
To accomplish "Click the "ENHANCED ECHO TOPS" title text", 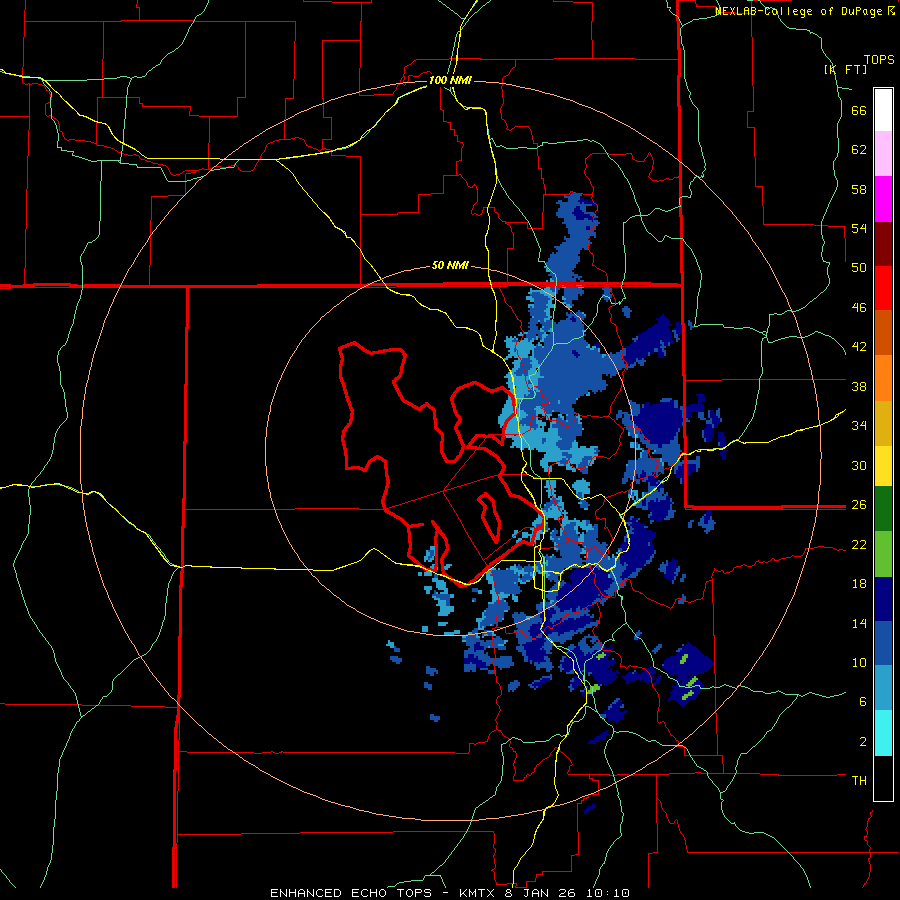I will point(351,893).
